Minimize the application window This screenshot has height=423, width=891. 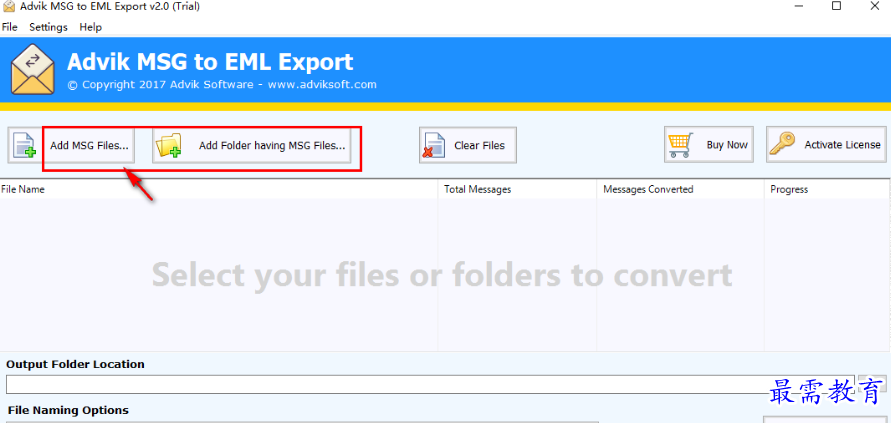(x=798, y=6)
